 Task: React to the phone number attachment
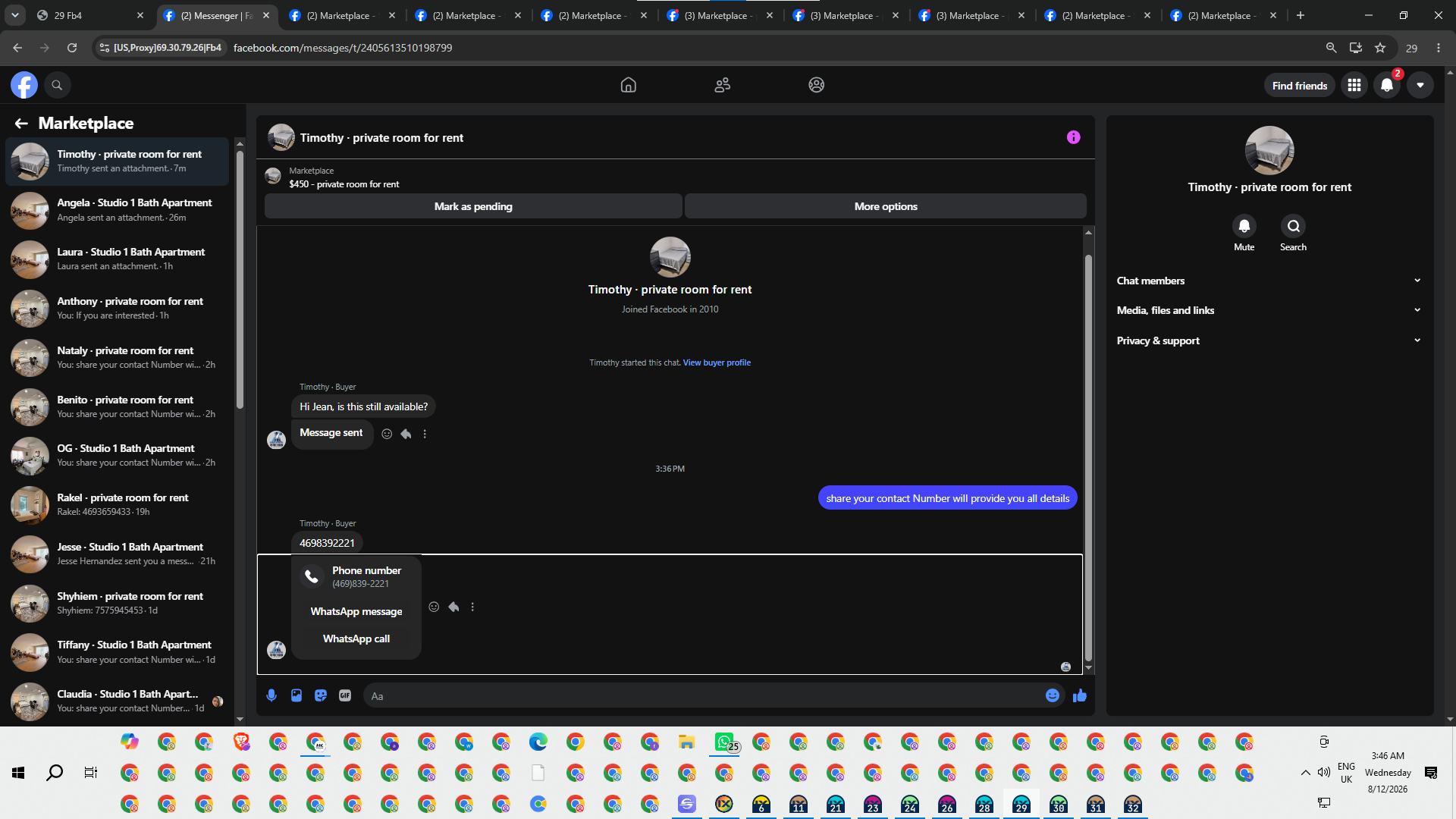pos(434,607)
